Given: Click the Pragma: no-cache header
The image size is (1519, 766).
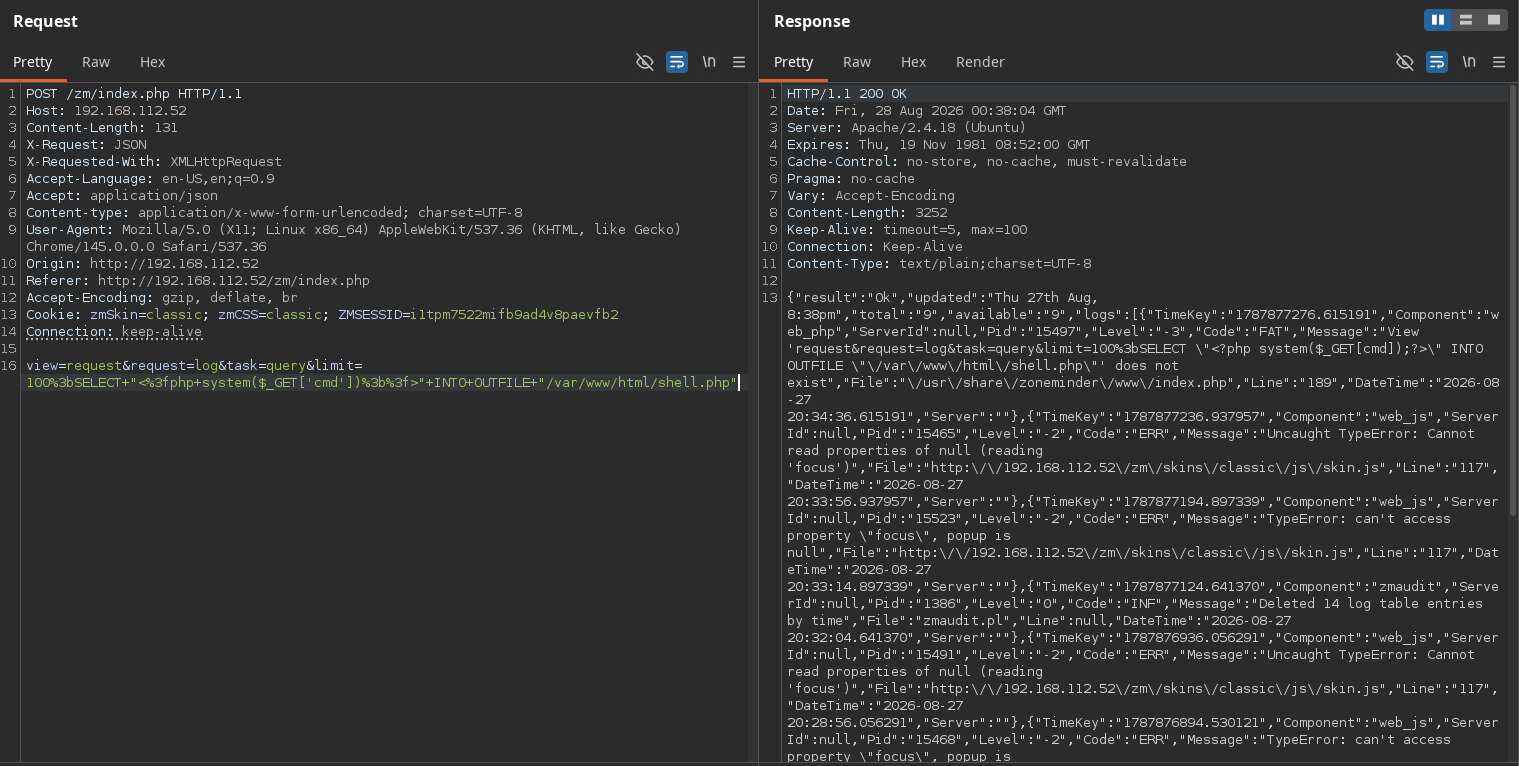Looking at the screenshot, I should (851, 179).
